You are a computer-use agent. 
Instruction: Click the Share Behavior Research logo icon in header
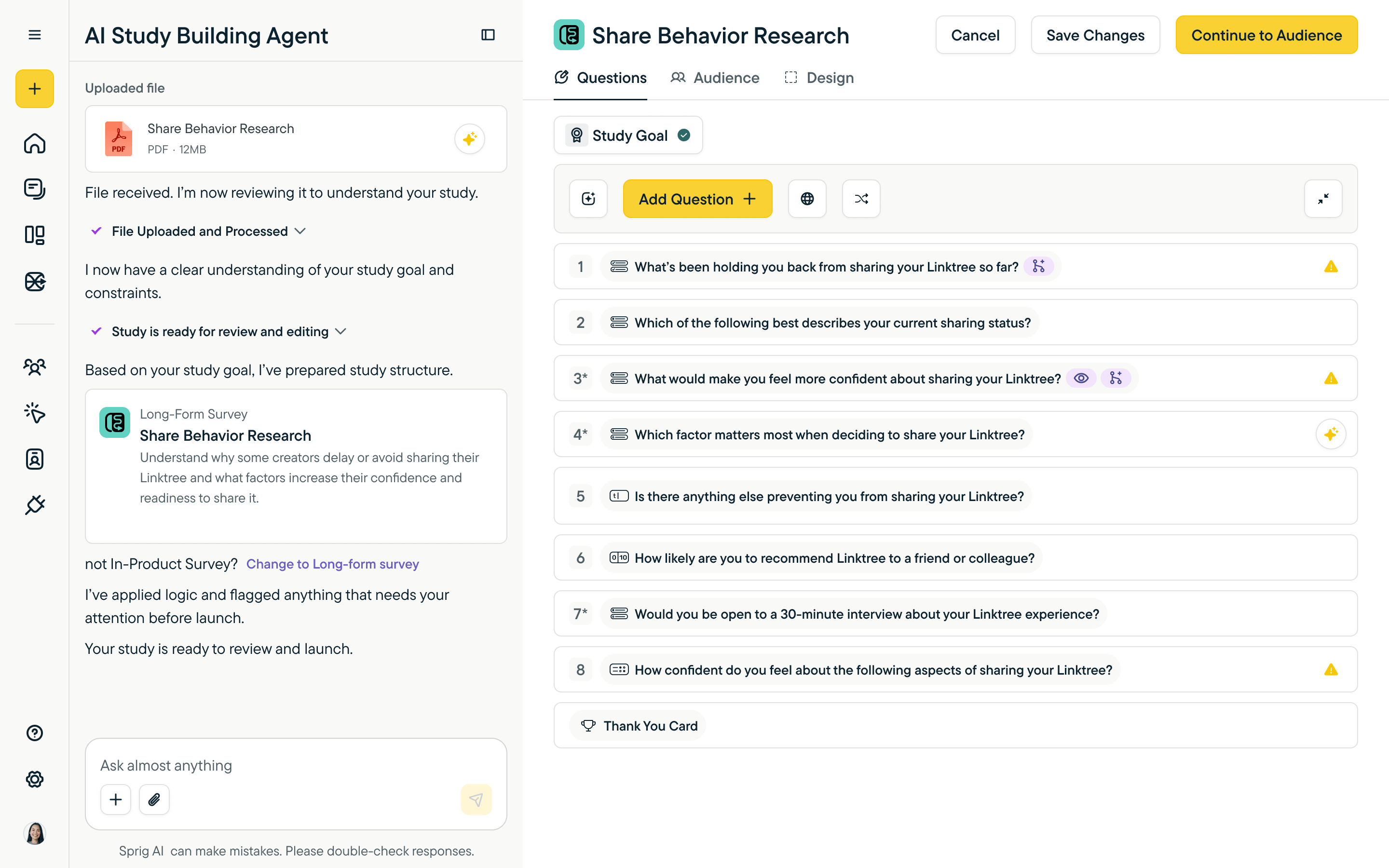point(569,35)
